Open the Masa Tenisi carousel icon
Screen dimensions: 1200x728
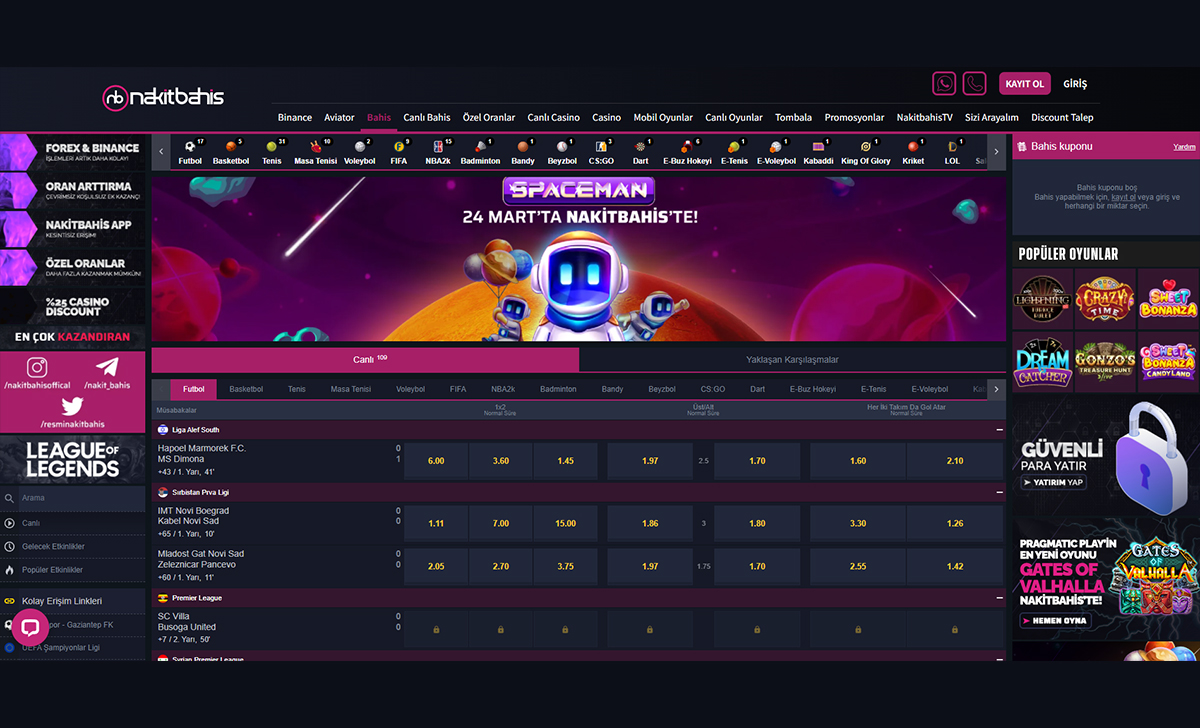(315, 152)
